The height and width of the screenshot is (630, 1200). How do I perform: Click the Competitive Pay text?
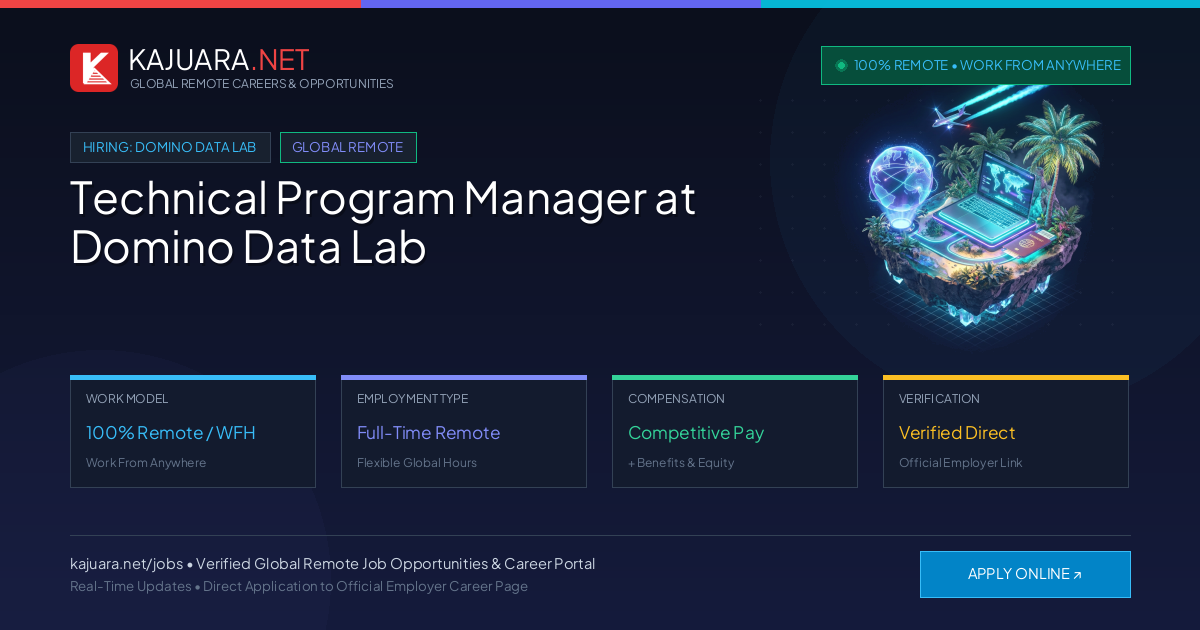coord(696,433)
